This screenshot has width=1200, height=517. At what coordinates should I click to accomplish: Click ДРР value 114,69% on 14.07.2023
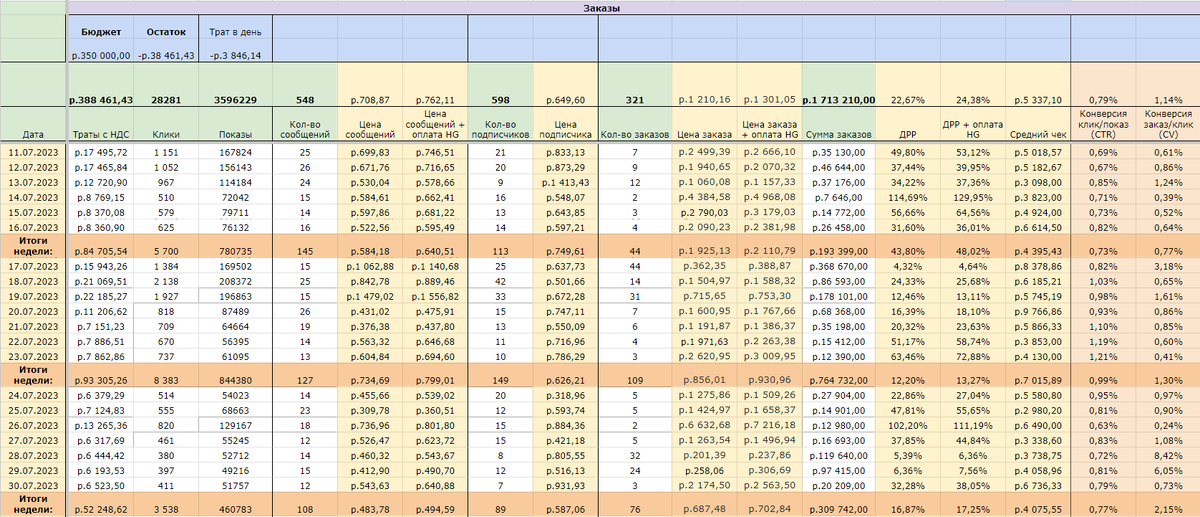coord(908,199)
